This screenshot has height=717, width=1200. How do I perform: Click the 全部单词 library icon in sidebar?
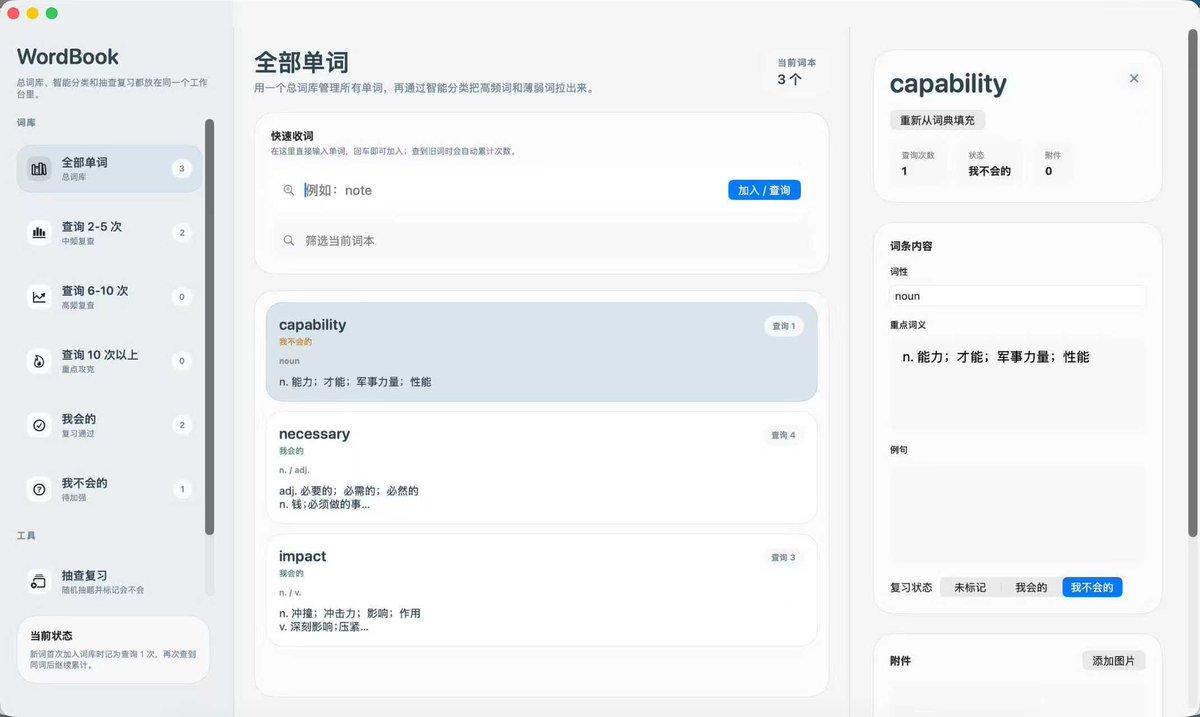coord(39,169)
